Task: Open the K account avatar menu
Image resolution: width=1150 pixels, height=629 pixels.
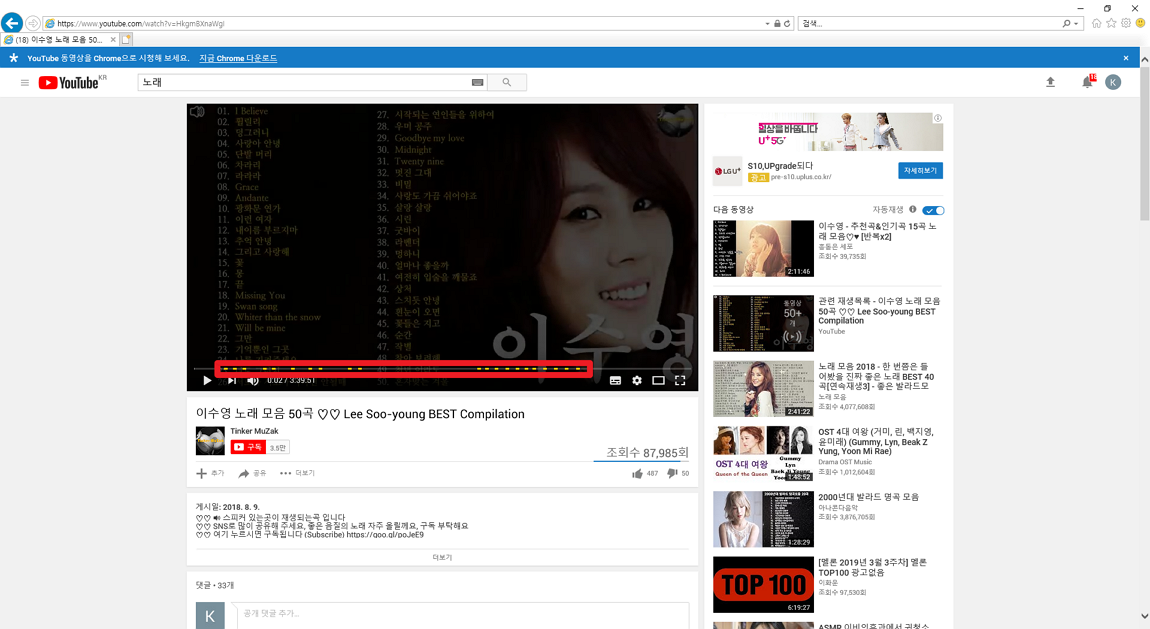Action: (x=1113, y=82)
